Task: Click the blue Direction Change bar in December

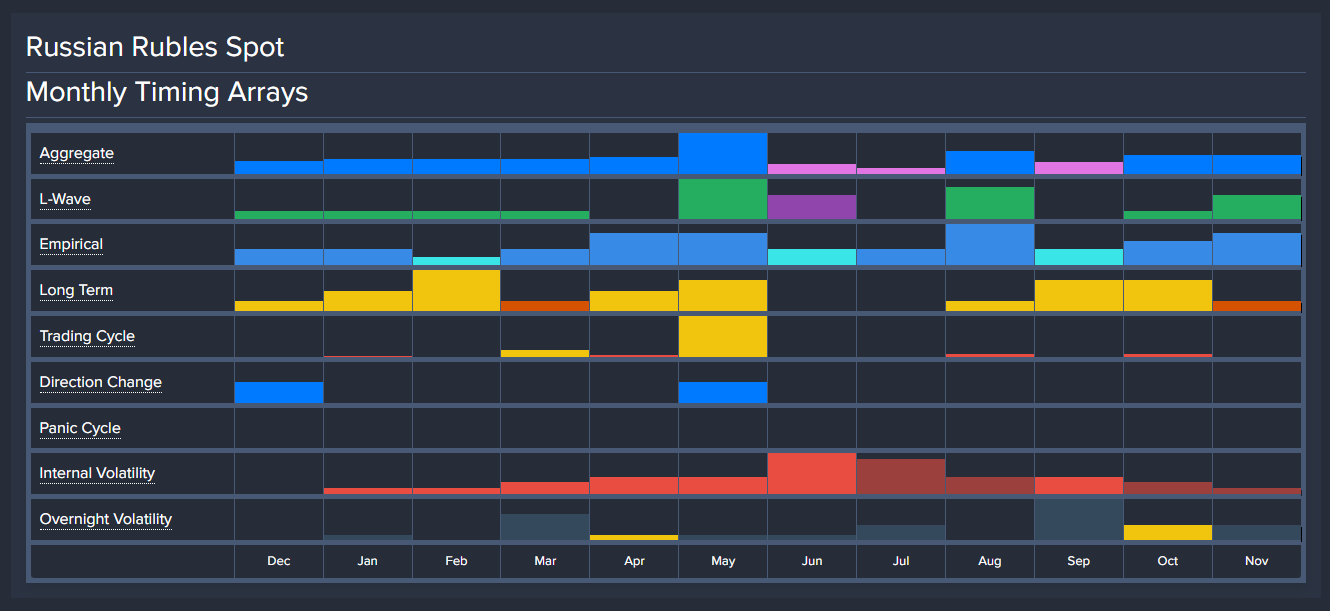Action: tap(279, 392)
